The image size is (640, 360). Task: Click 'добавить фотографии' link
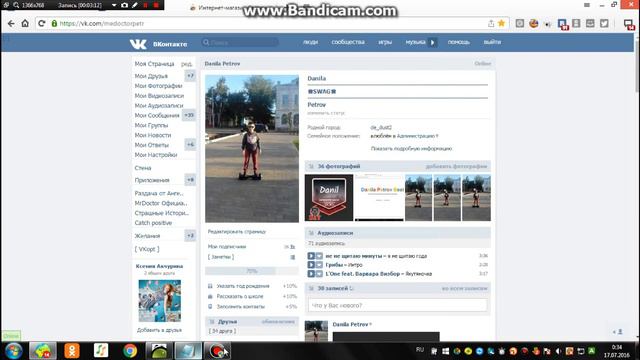coord(456,167)
